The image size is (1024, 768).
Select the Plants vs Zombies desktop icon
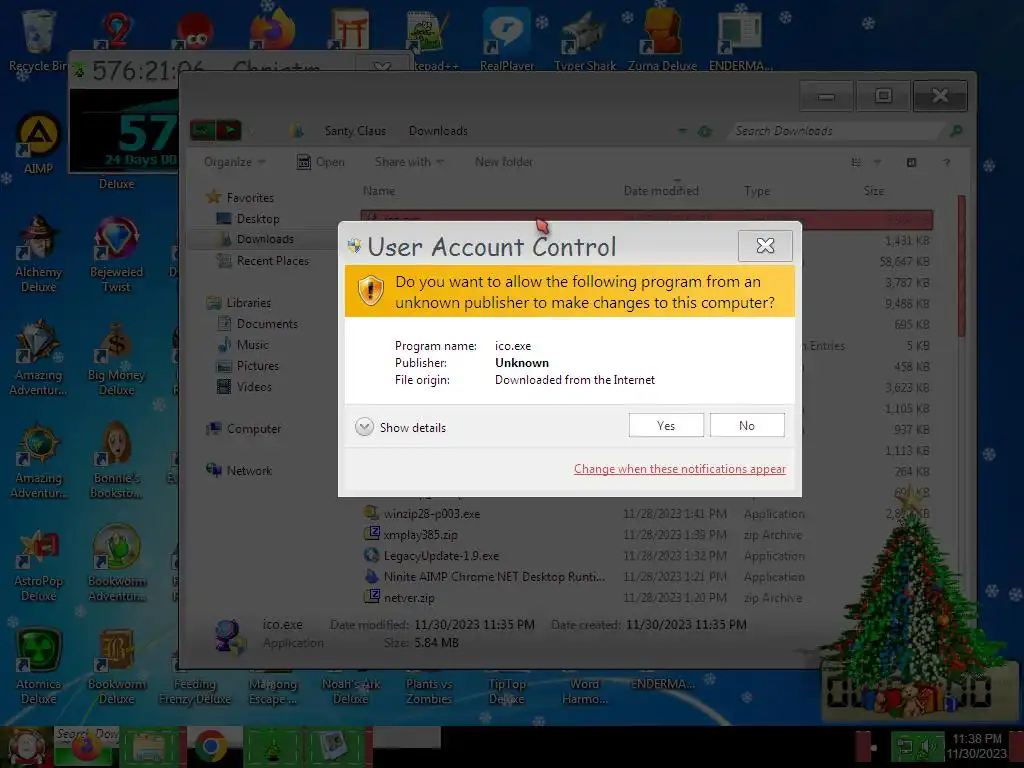(x=428, y=691)
